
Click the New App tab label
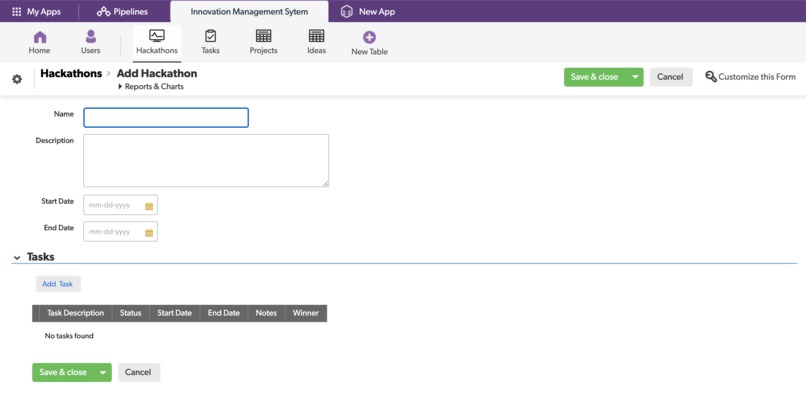(377, 11)
